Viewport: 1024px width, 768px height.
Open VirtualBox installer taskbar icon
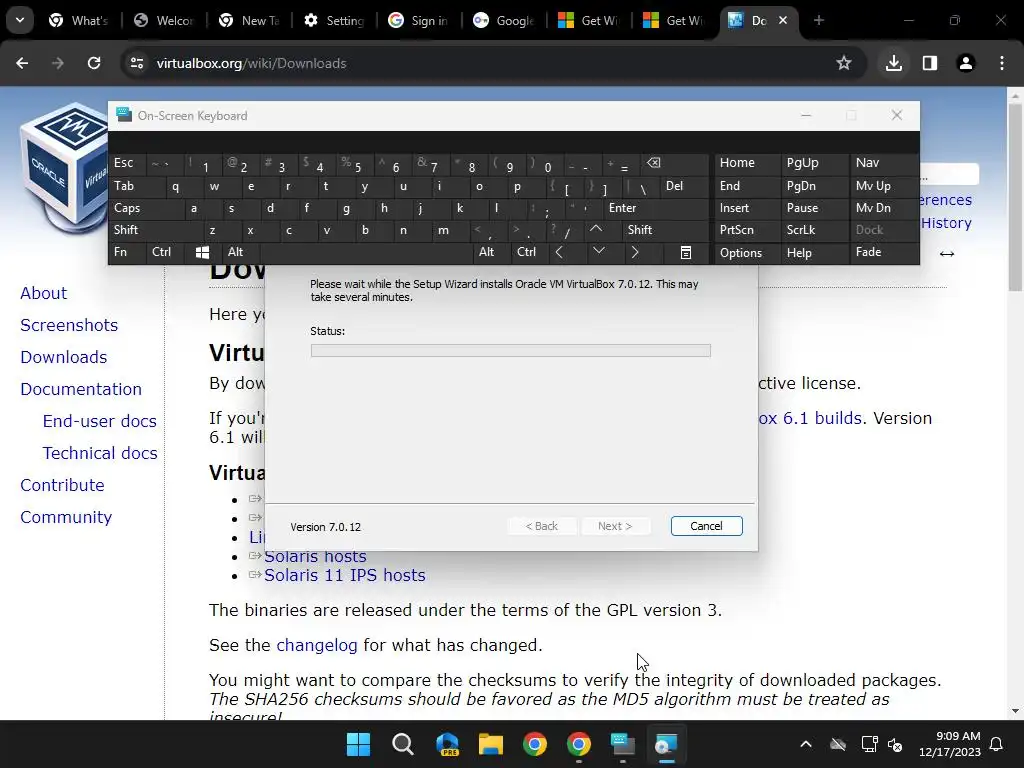(x=666, y=744)
